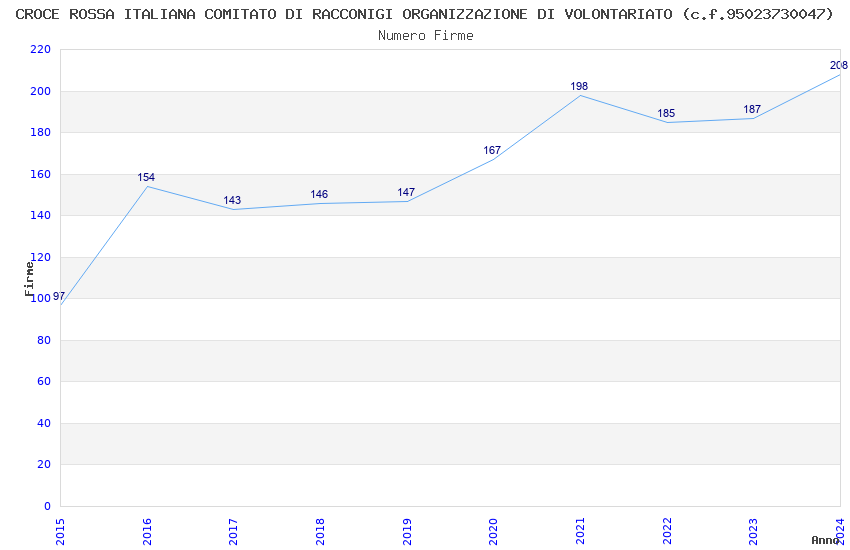Click the data label 167

[492, 150]
